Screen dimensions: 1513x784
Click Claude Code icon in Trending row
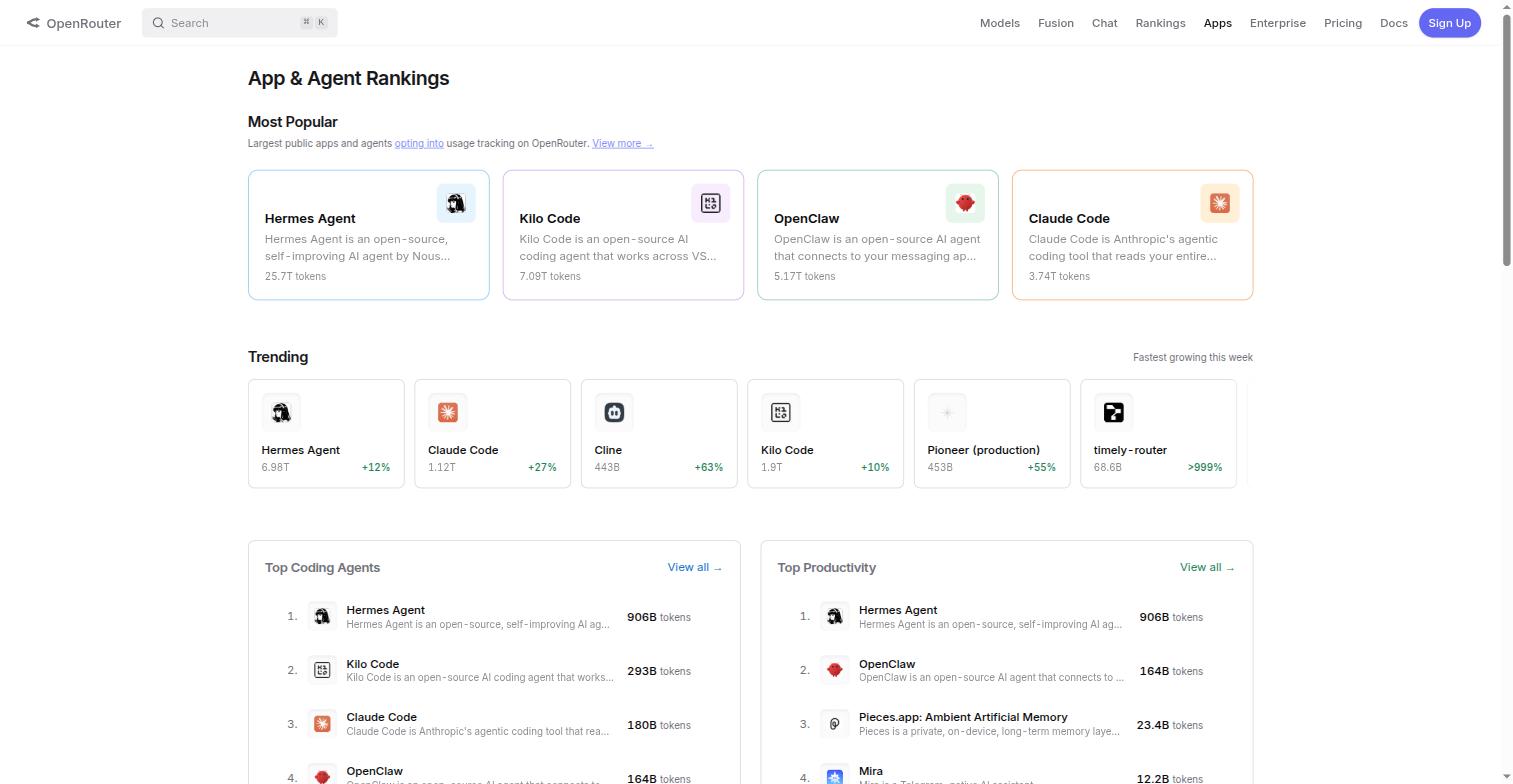tap(447, 412)
